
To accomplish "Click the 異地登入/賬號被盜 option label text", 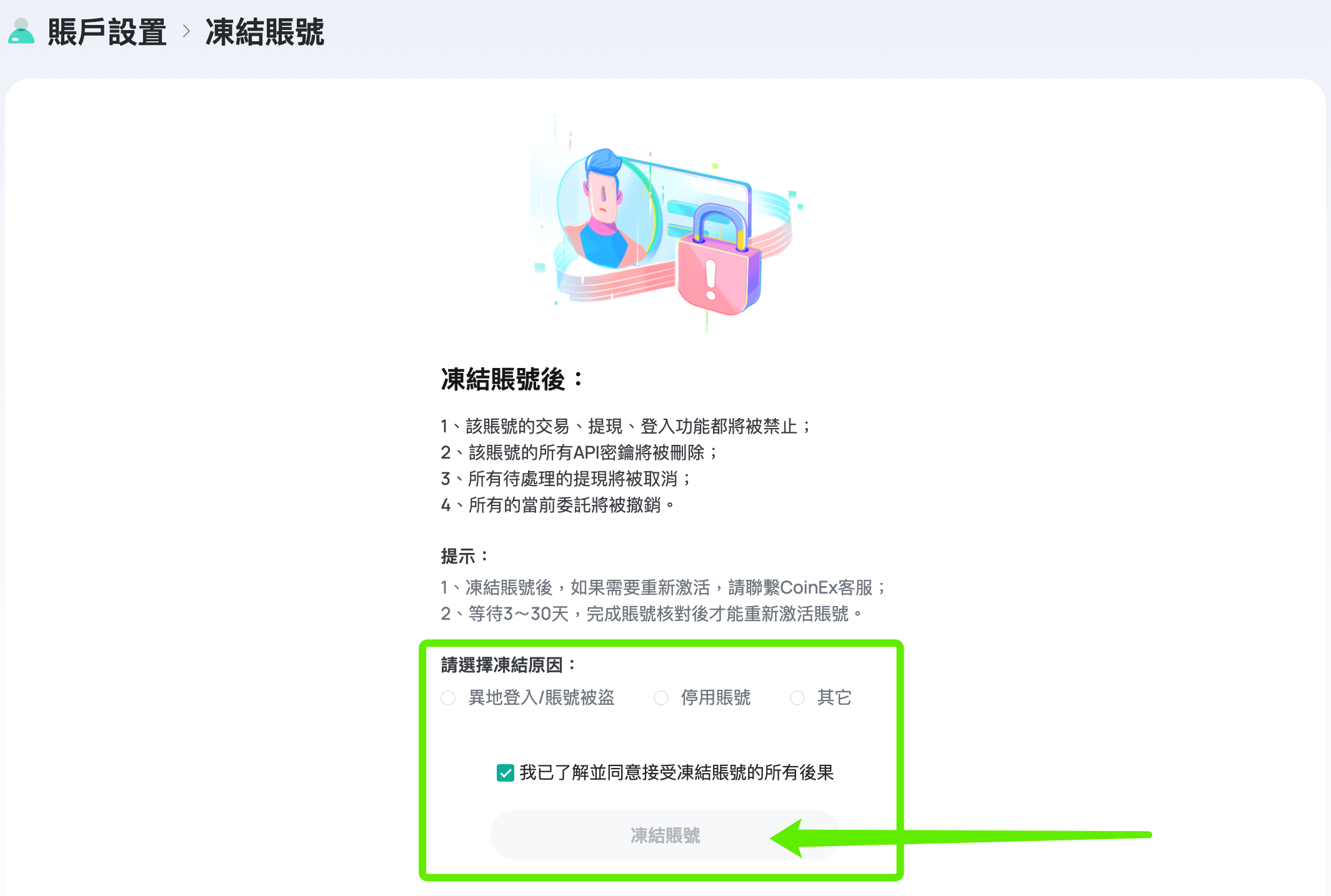I will point(542,697).
